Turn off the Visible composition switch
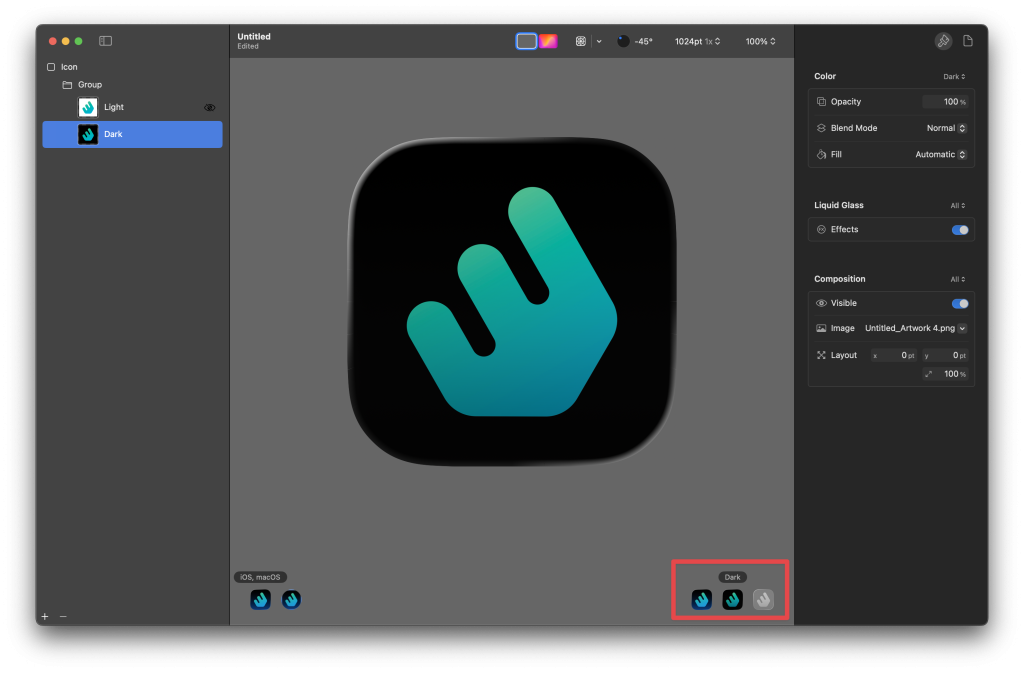The height and width of the screenshot is (673, 1024). (959, 303)
